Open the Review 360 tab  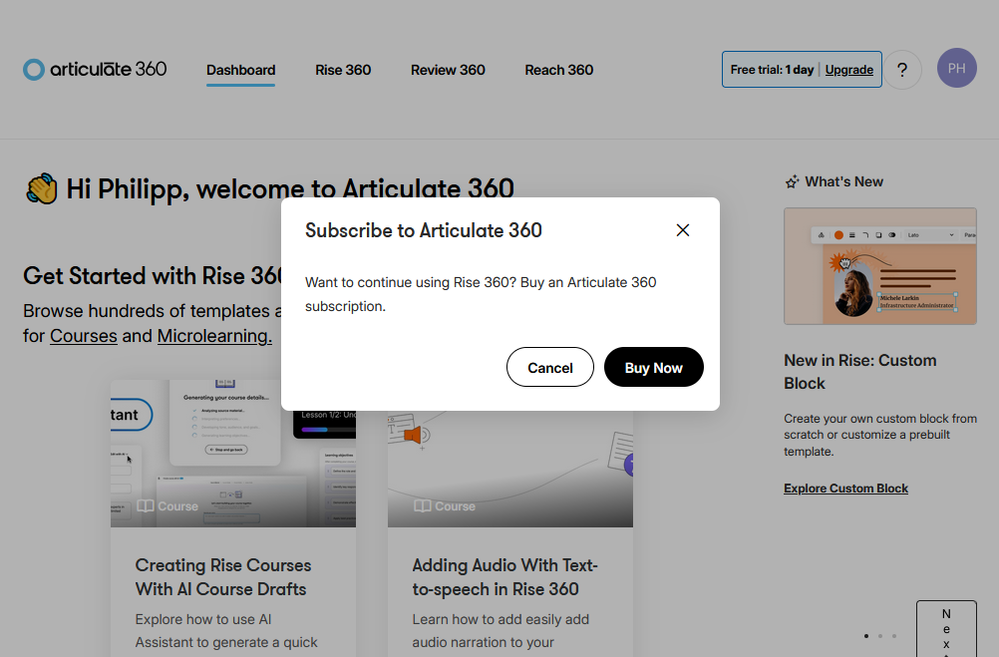coord(448,70)
